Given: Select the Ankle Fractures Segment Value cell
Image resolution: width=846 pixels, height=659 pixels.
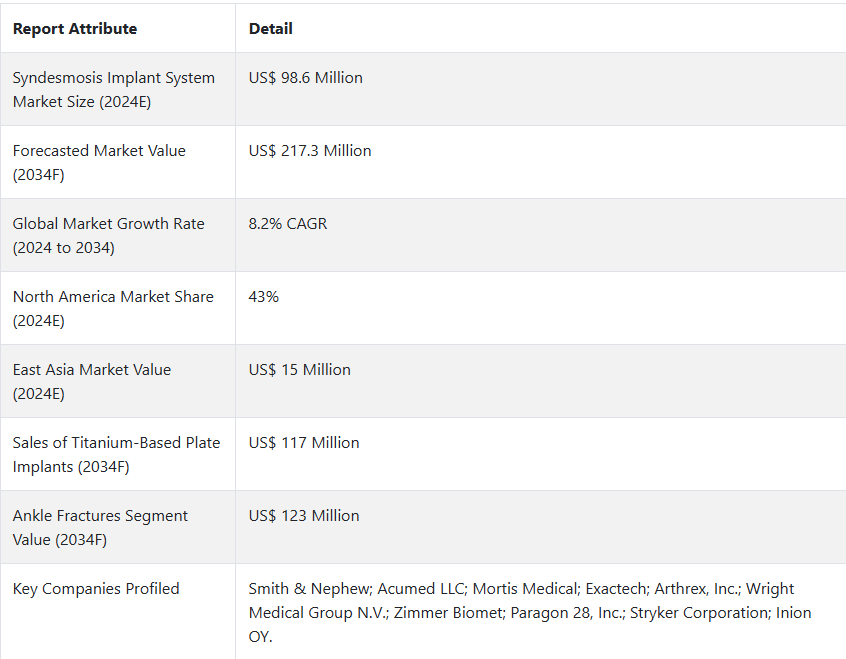Looking at the screenshot, I should [x=118, y=527].
